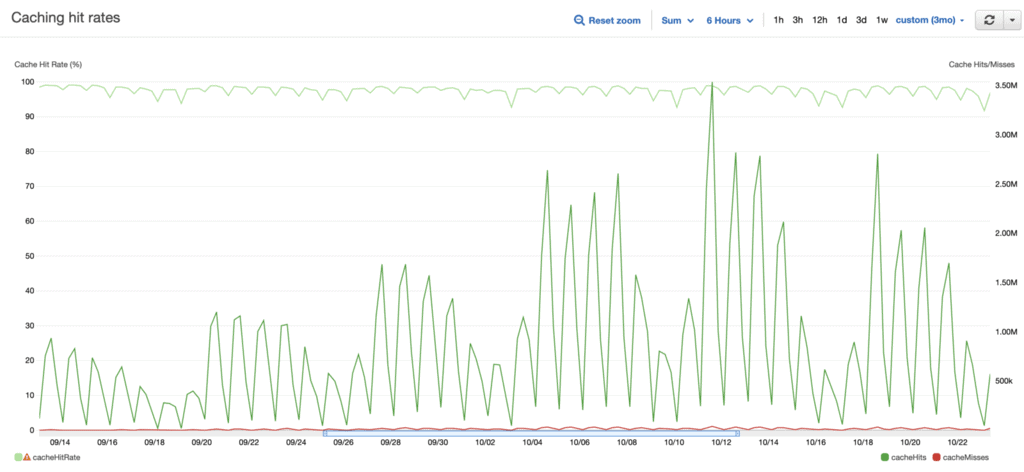The height and width of the screenshot is (472, 1024).
Task: Pick the 1w time range
Action: (881, 20)
